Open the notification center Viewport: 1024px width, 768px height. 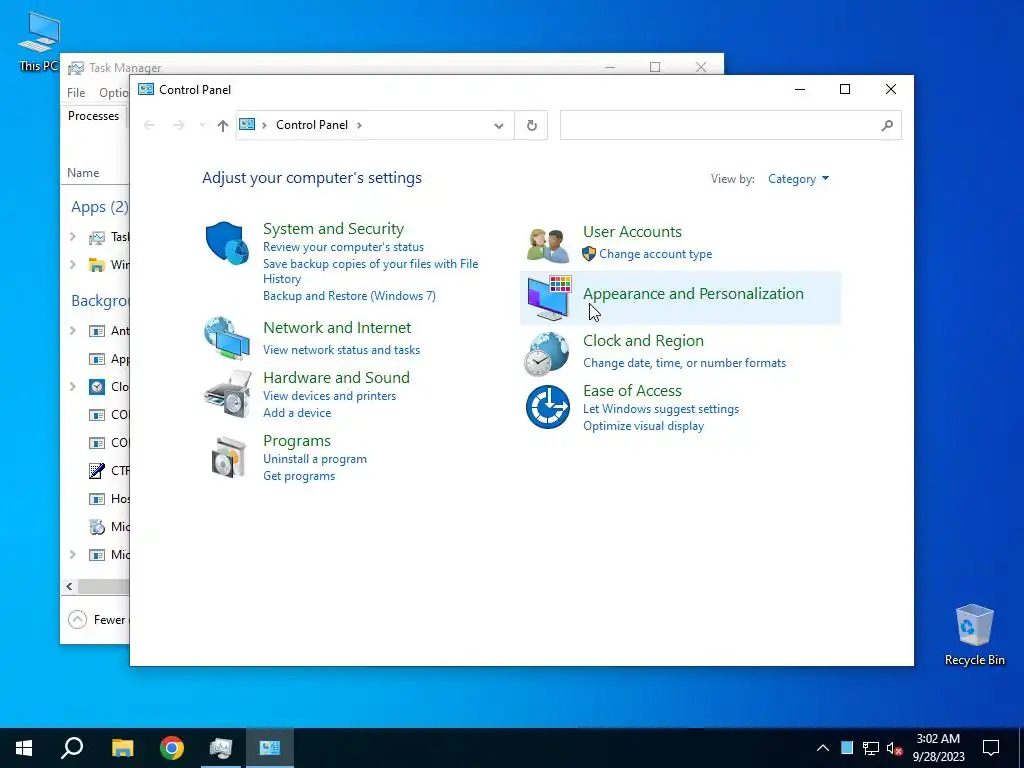click(991, 748)
